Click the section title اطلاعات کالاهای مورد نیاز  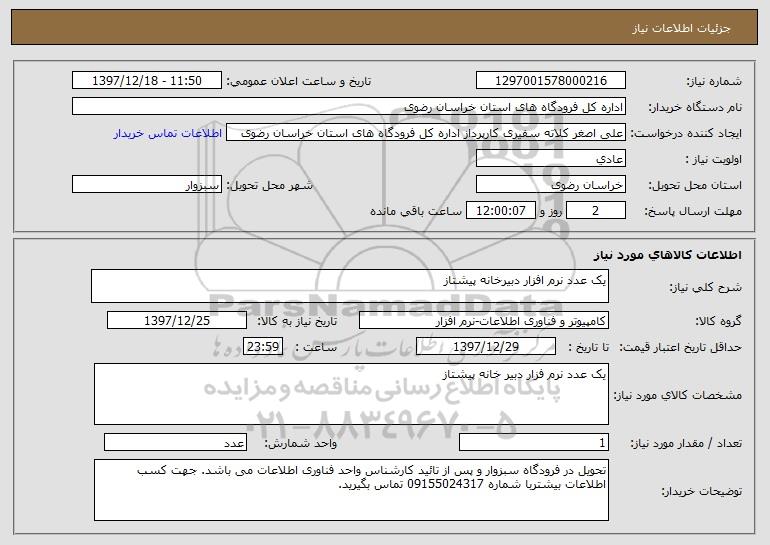coord(667,255)
